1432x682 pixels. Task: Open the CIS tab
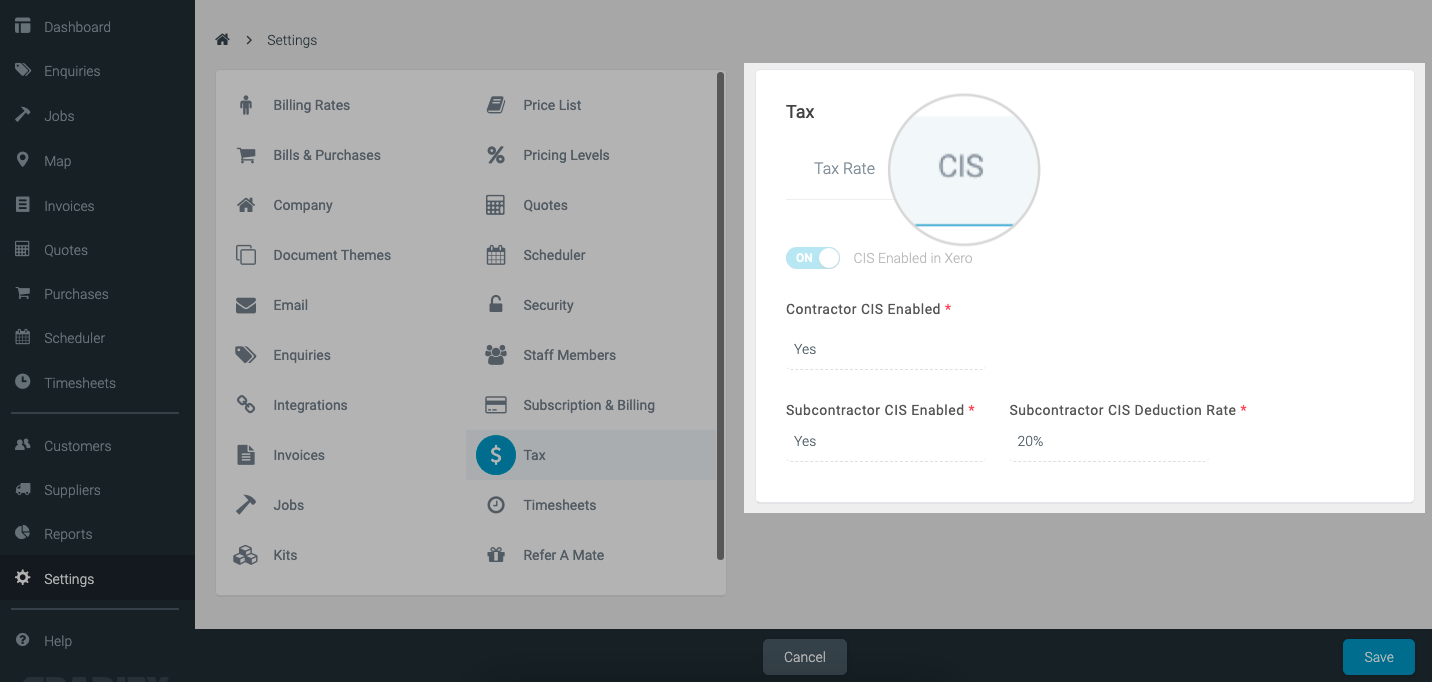961,167
